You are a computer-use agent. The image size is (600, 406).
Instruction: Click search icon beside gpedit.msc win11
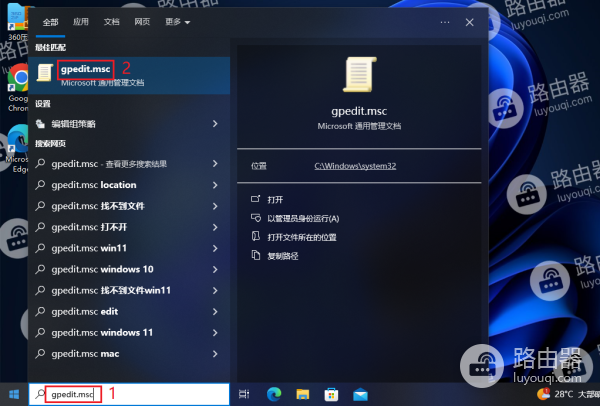40,248
